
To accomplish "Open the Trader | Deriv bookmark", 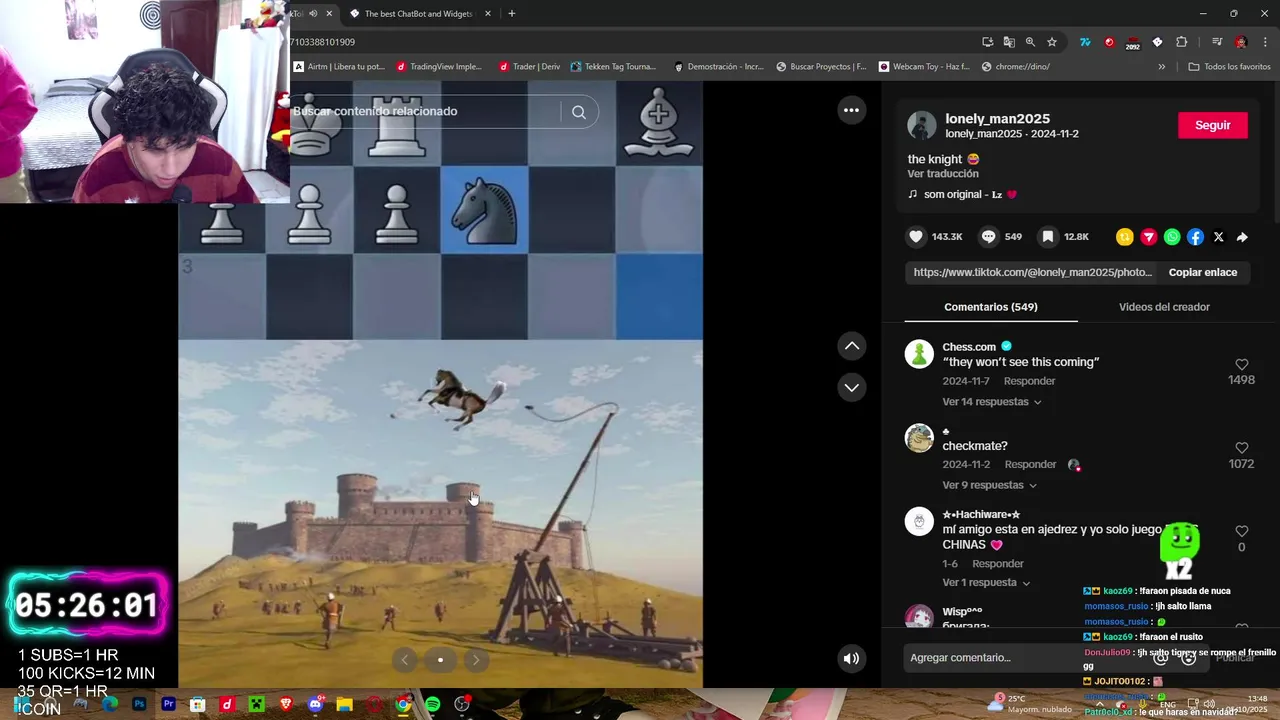I will coord(528,67).
